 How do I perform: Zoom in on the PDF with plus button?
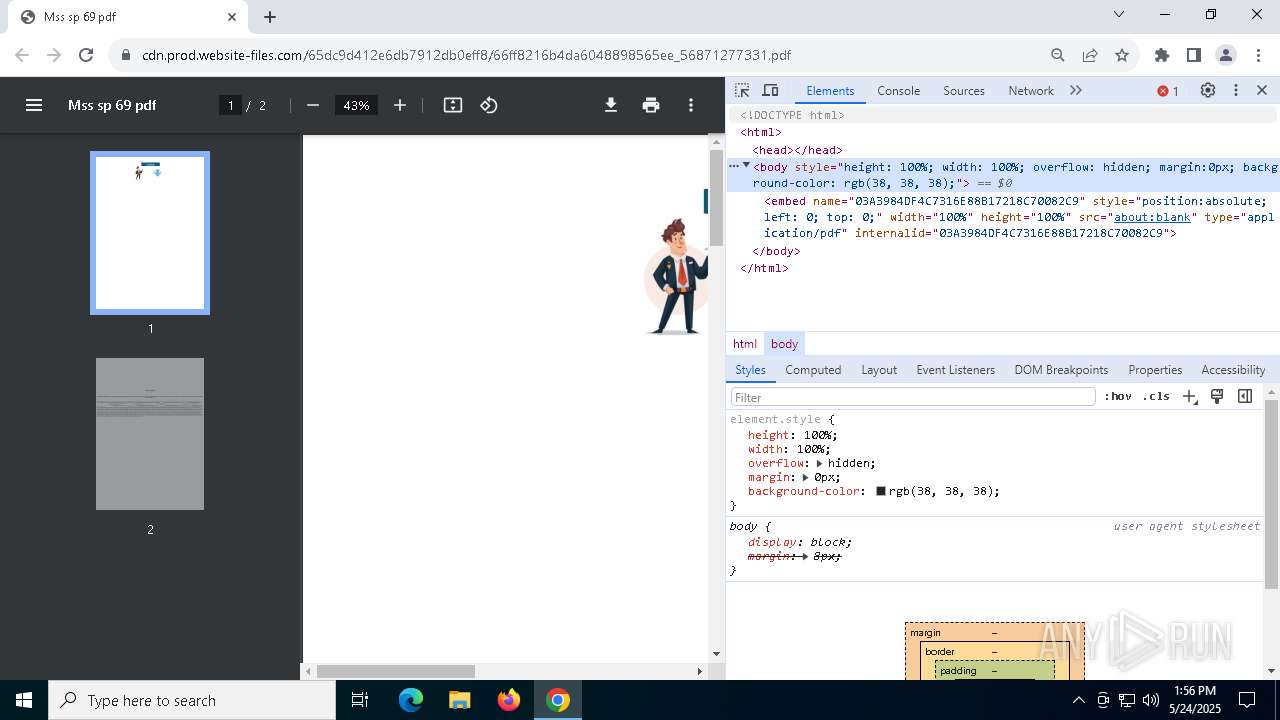[x=400, y=105]
